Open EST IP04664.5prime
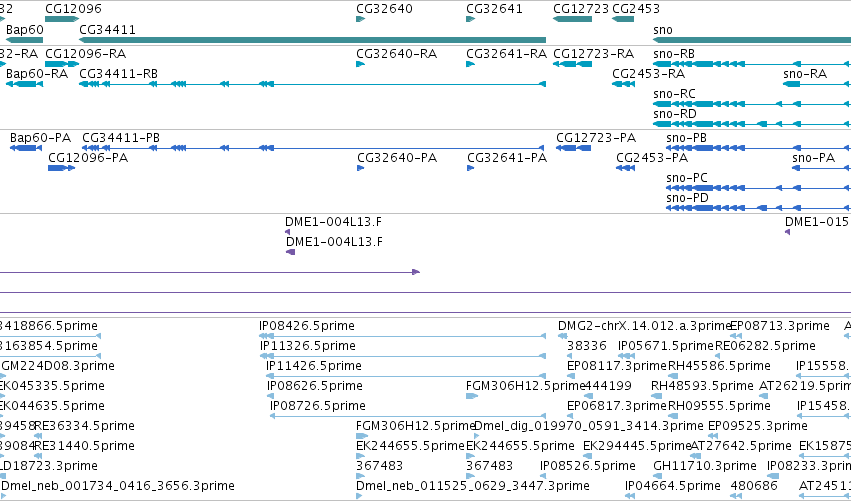This screenshot has width=851, height=501. point(673,485)
